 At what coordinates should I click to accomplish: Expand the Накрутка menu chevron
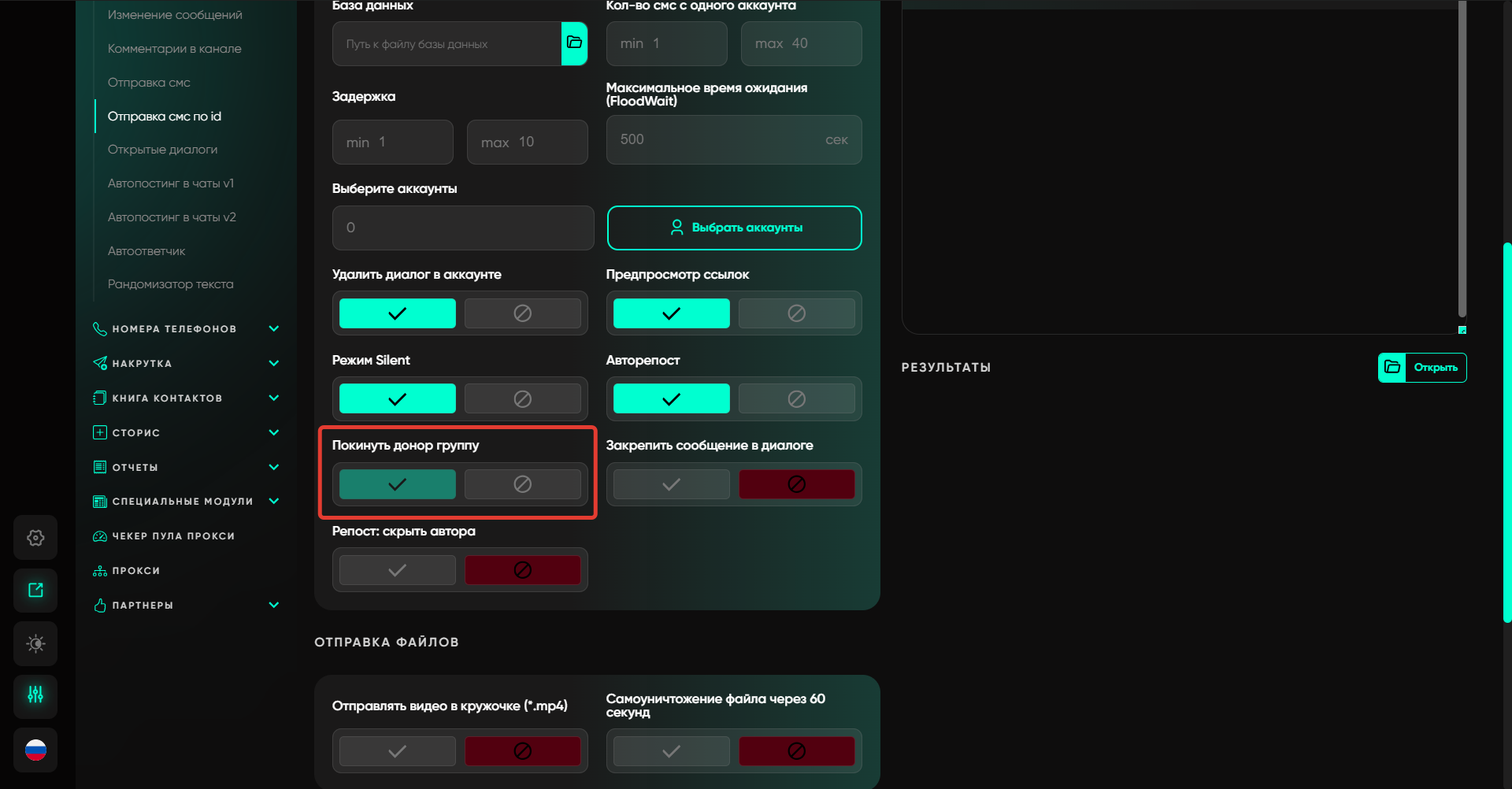coord(274,364)
